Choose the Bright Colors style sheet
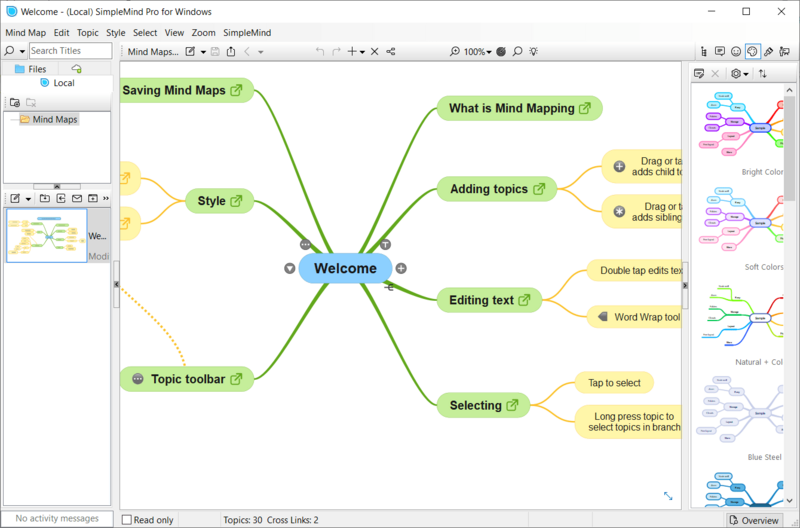 740,133
